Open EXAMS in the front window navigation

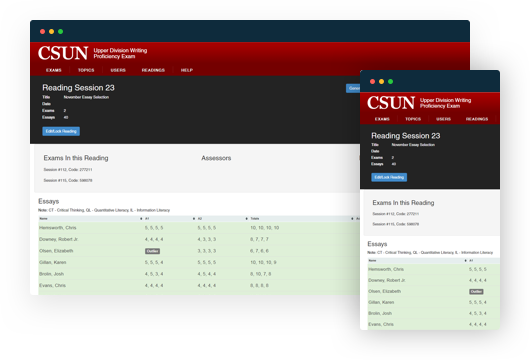tap(382, 119)
